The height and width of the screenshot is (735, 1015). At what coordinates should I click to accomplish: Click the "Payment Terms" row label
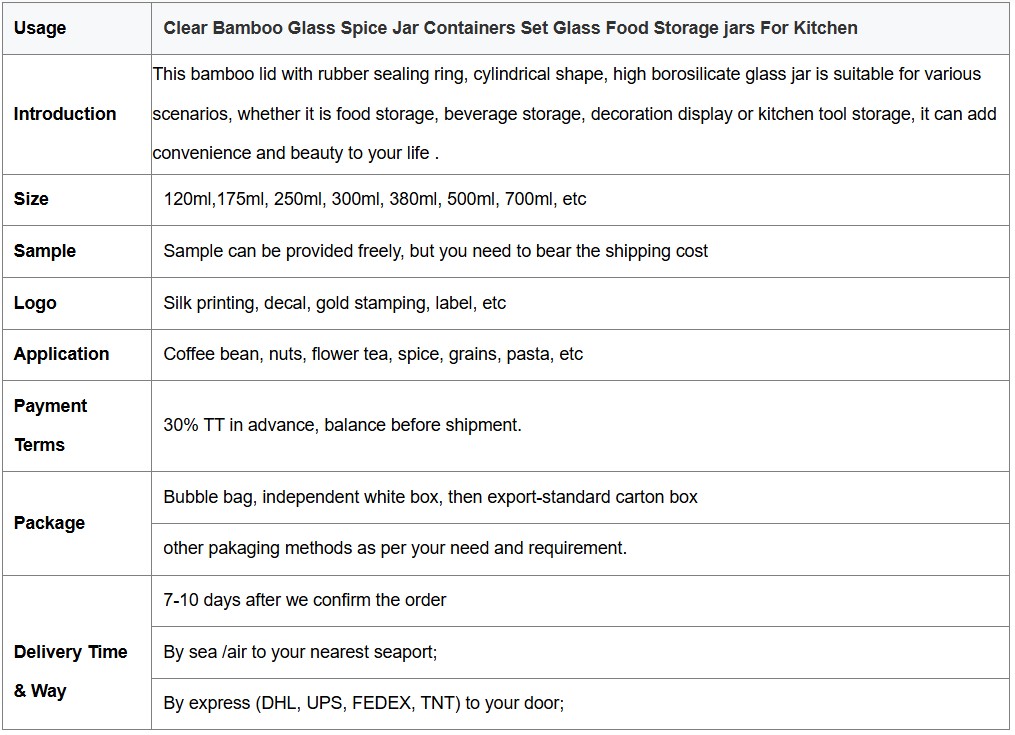coord(50,425)
